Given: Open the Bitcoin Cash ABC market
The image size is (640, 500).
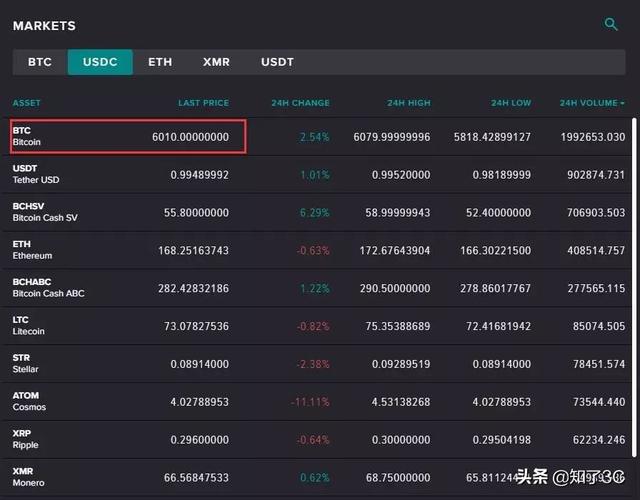Looking at the screenshot, I should [316, 288].
